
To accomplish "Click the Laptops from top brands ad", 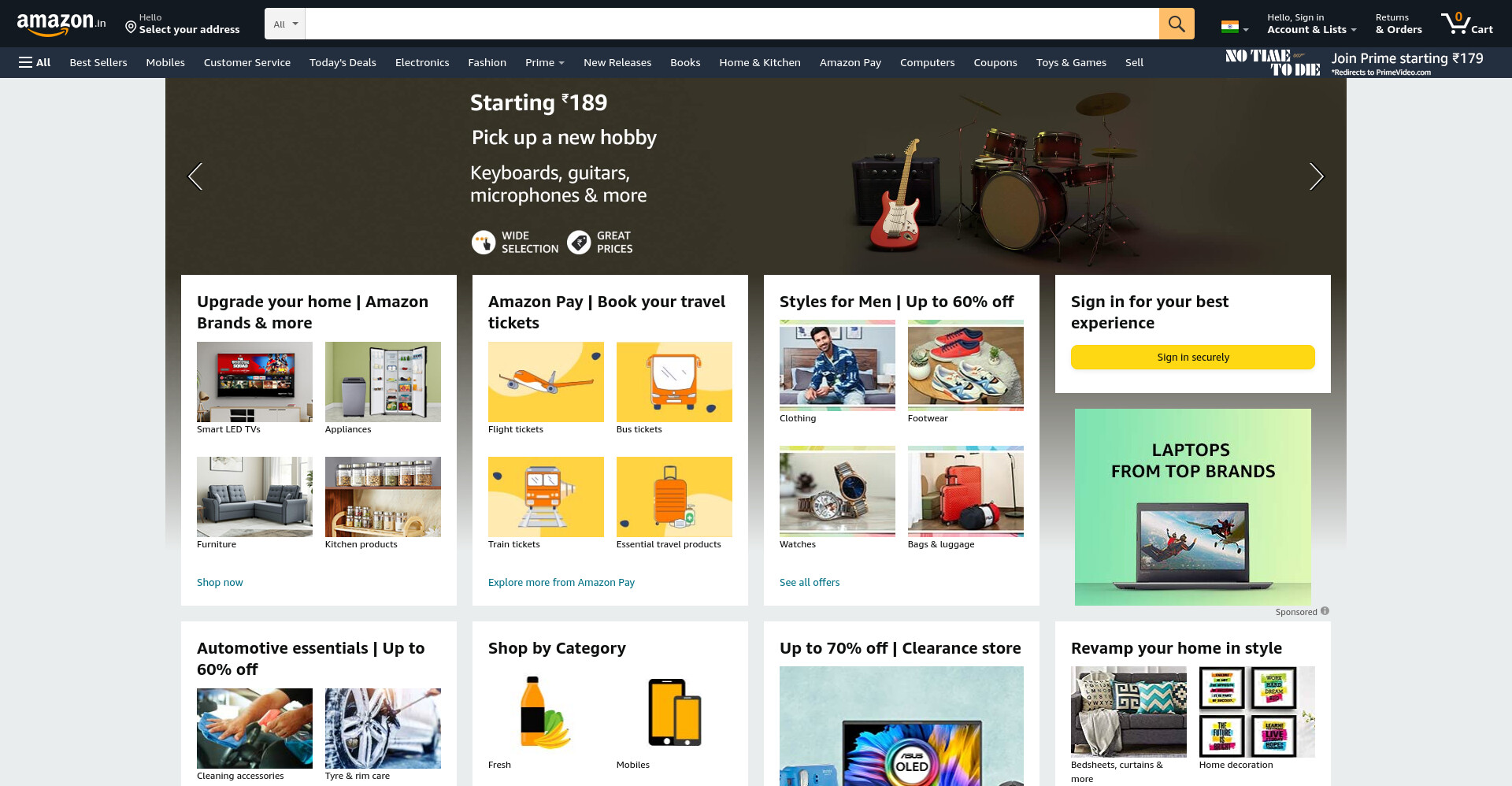I will click(x=1193, y=507).
